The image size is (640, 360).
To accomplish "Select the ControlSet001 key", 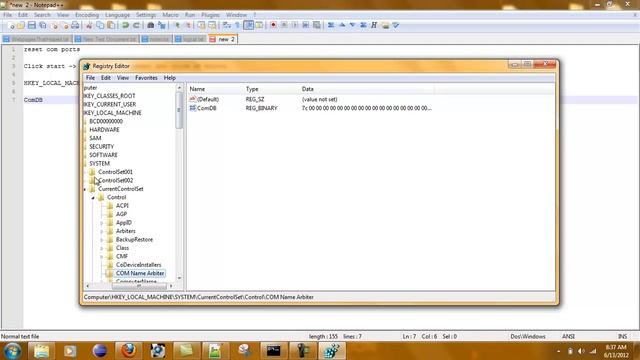I will click(x=115, y=172).
